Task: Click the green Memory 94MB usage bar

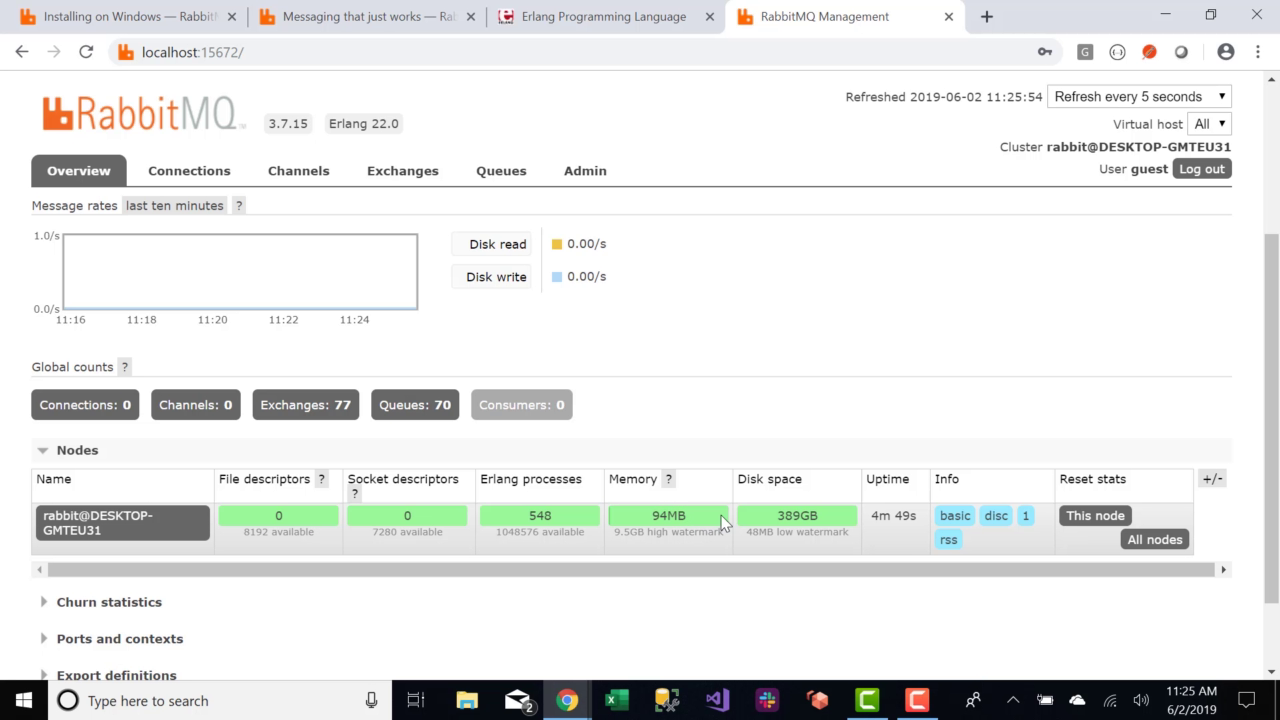Action: pos(669,516)
